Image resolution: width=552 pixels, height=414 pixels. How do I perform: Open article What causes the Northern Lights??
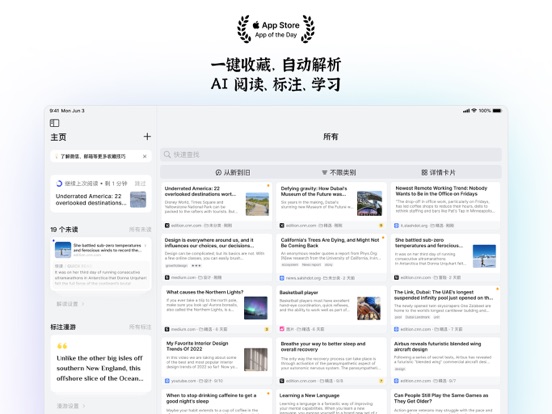216,309
